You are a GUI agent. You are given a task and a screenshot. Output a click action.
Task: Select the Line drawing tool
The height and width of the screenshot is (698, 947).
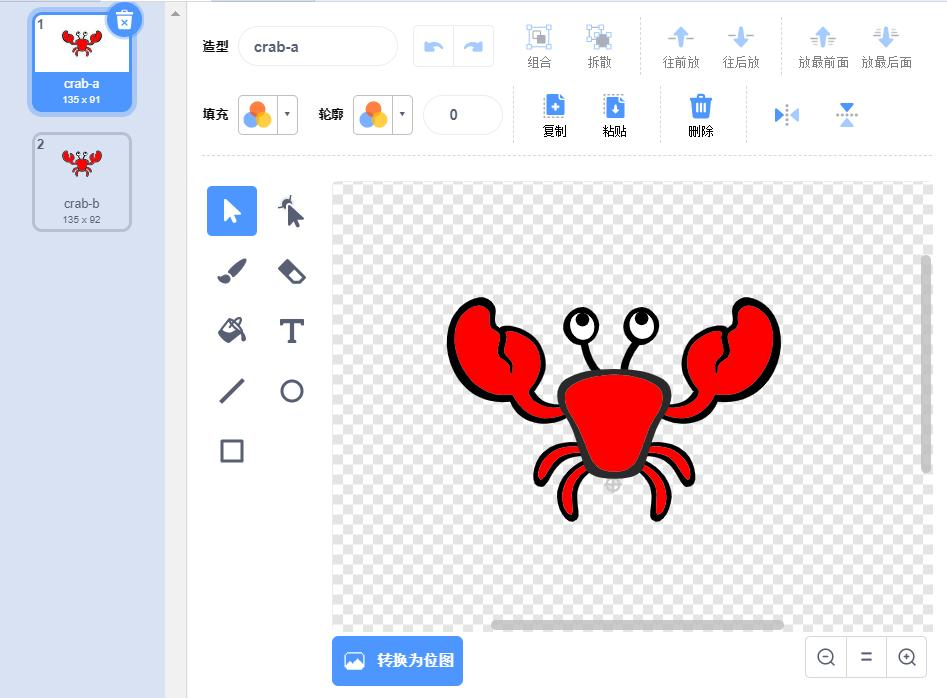232,391
